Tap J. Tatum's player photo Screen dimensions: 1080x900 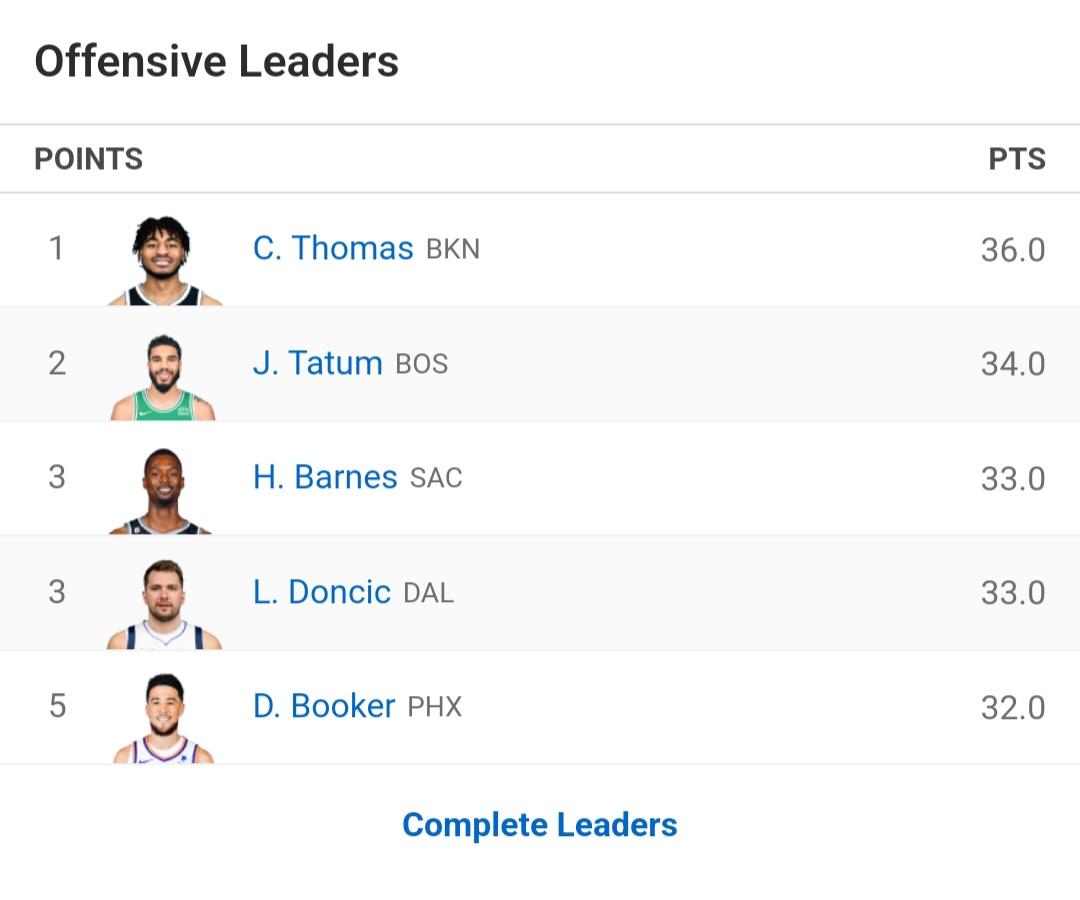164,376
